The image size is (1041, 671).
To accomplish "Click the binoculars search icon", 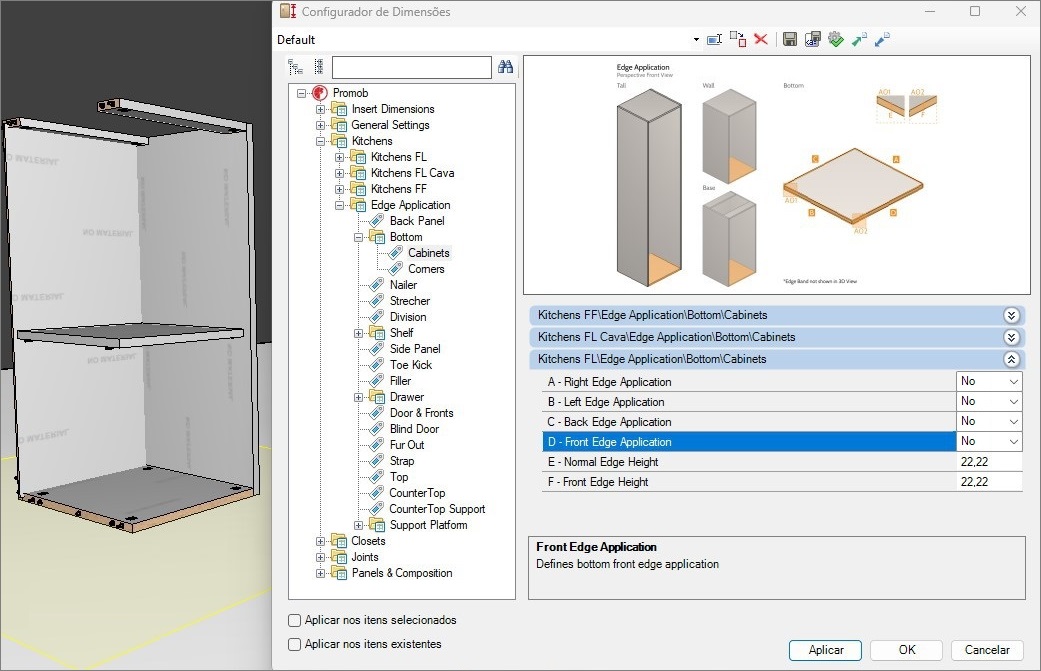I will click(505, 66).
